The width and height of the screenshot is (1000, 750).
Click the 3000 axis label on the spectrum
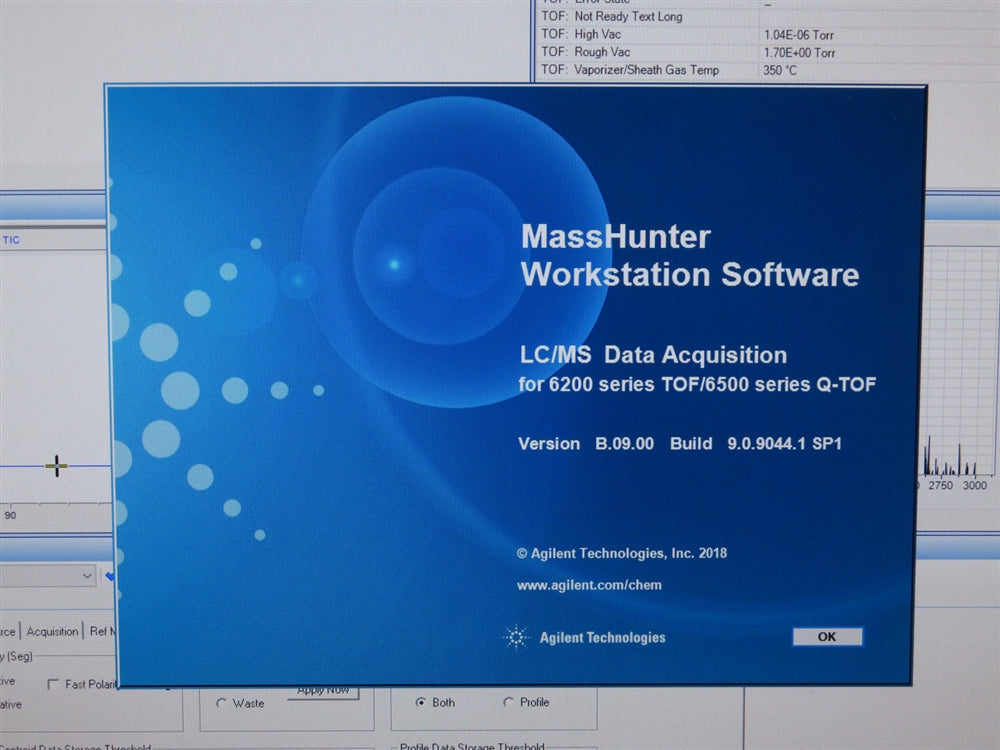click(x=974, y=485)
